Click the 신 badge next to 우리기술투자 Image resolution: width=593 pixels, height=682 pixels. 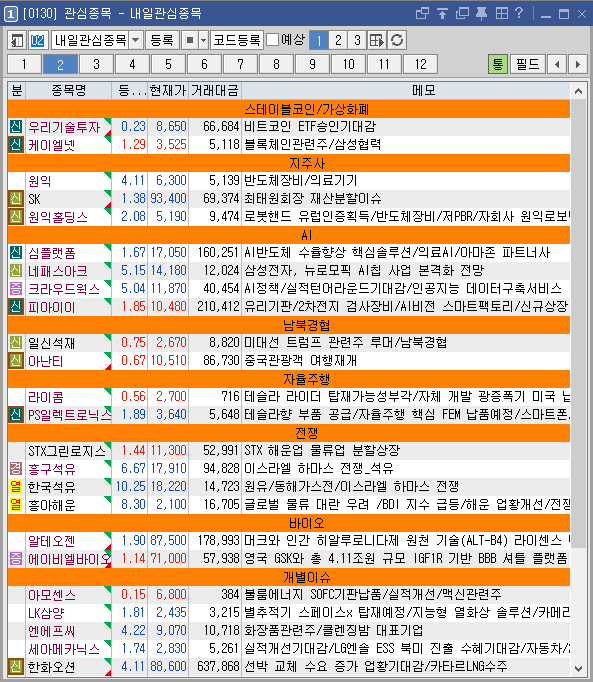tap(16, 127)
